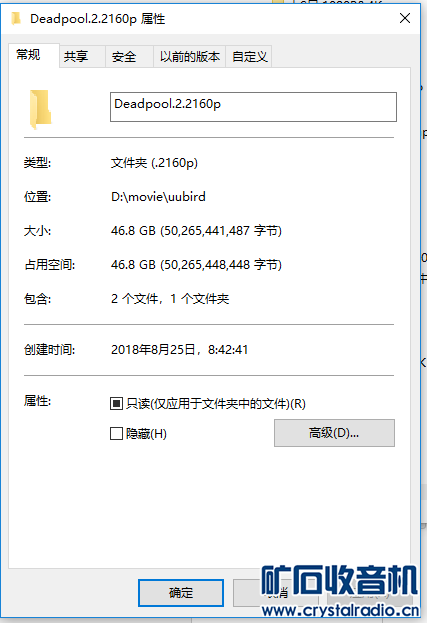Screen dimensions: 427x623
Task: Click the large yellow folder icon
Action: pos(40,109)
